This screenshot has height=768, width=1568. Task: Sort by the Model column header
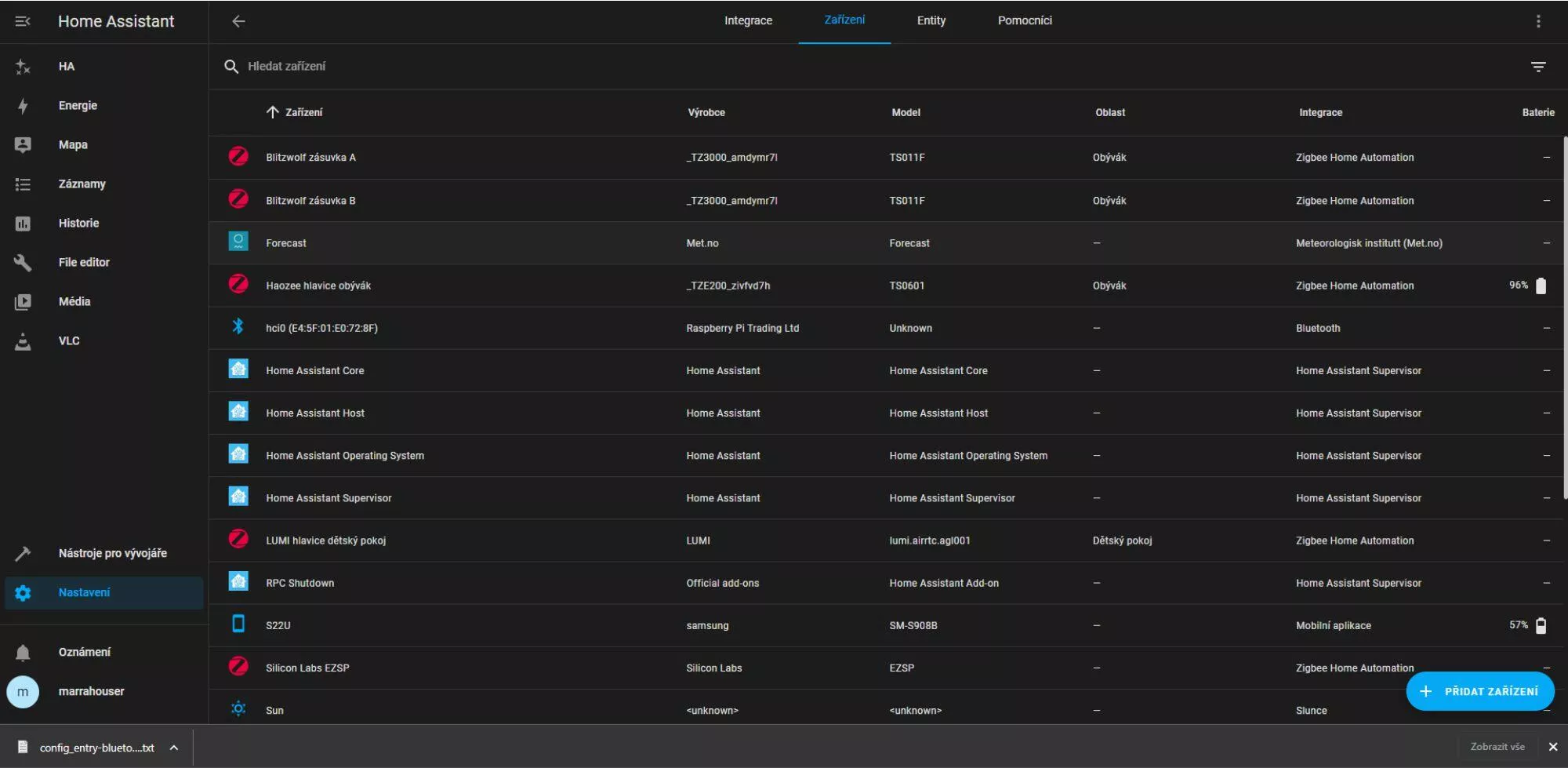click(x=906, y=112)
